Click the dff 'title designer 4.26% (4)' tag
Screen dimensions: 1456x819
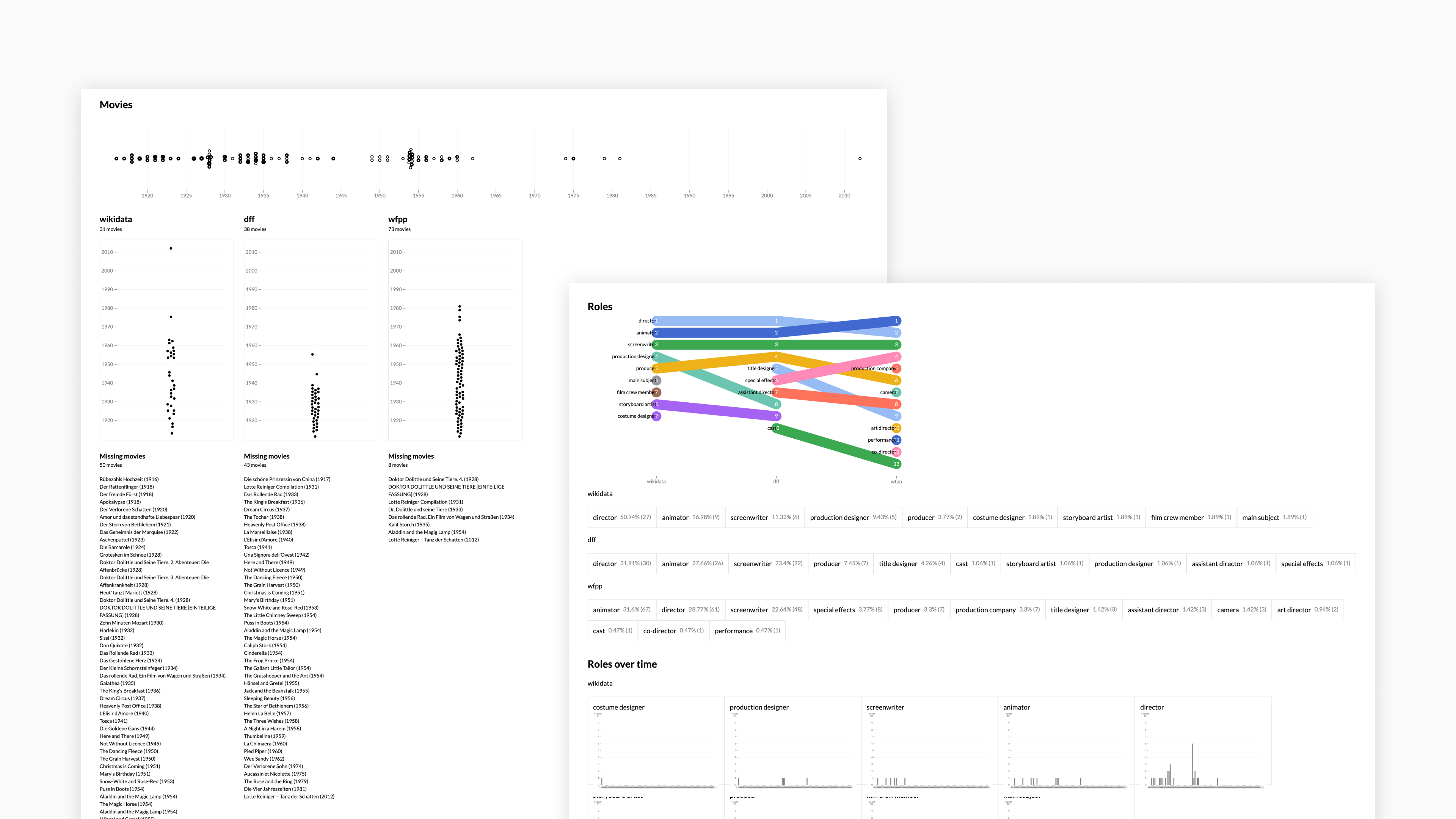point(912,563)
